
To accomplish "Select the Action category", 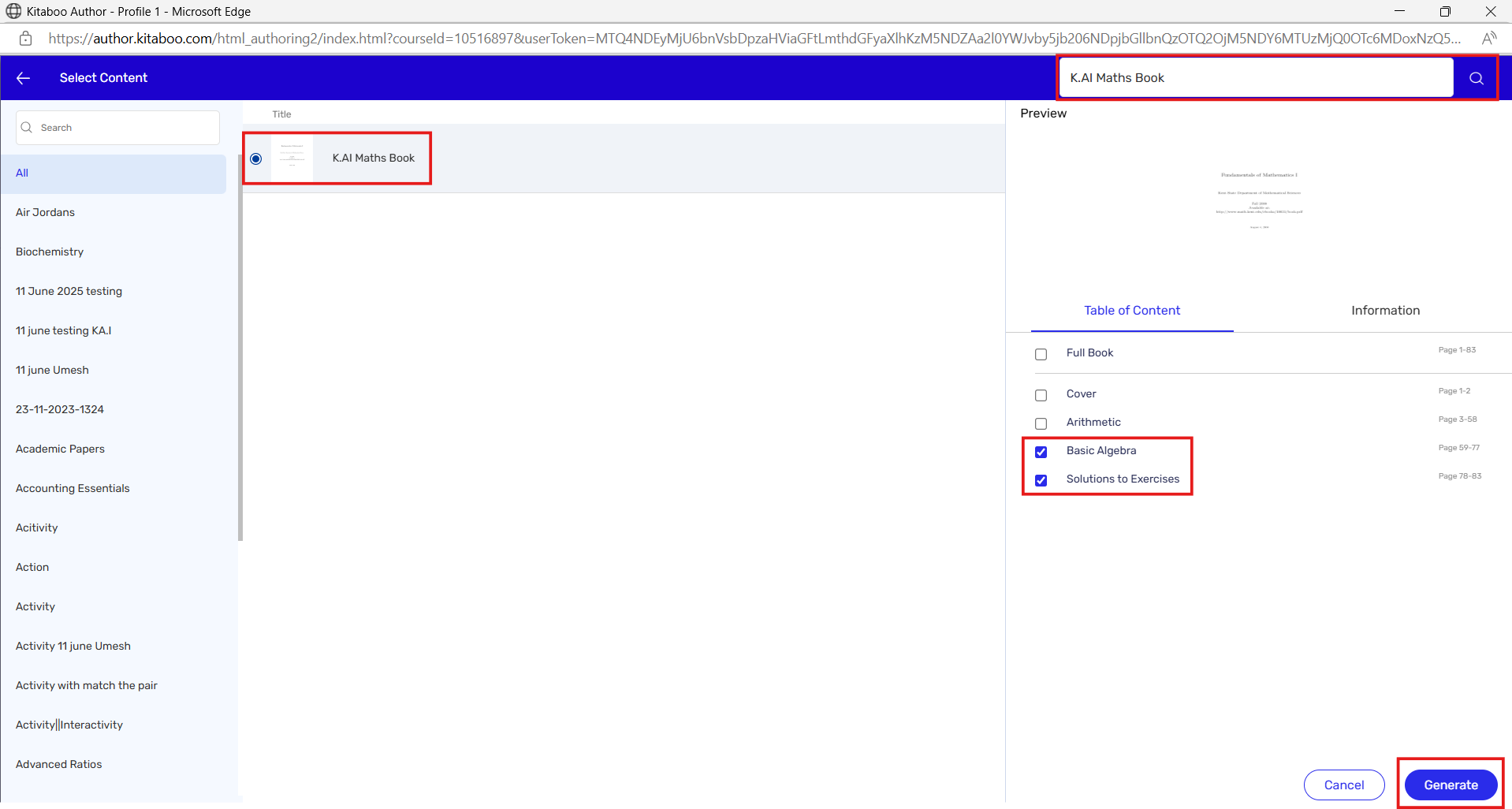I will tap(114, 567).
